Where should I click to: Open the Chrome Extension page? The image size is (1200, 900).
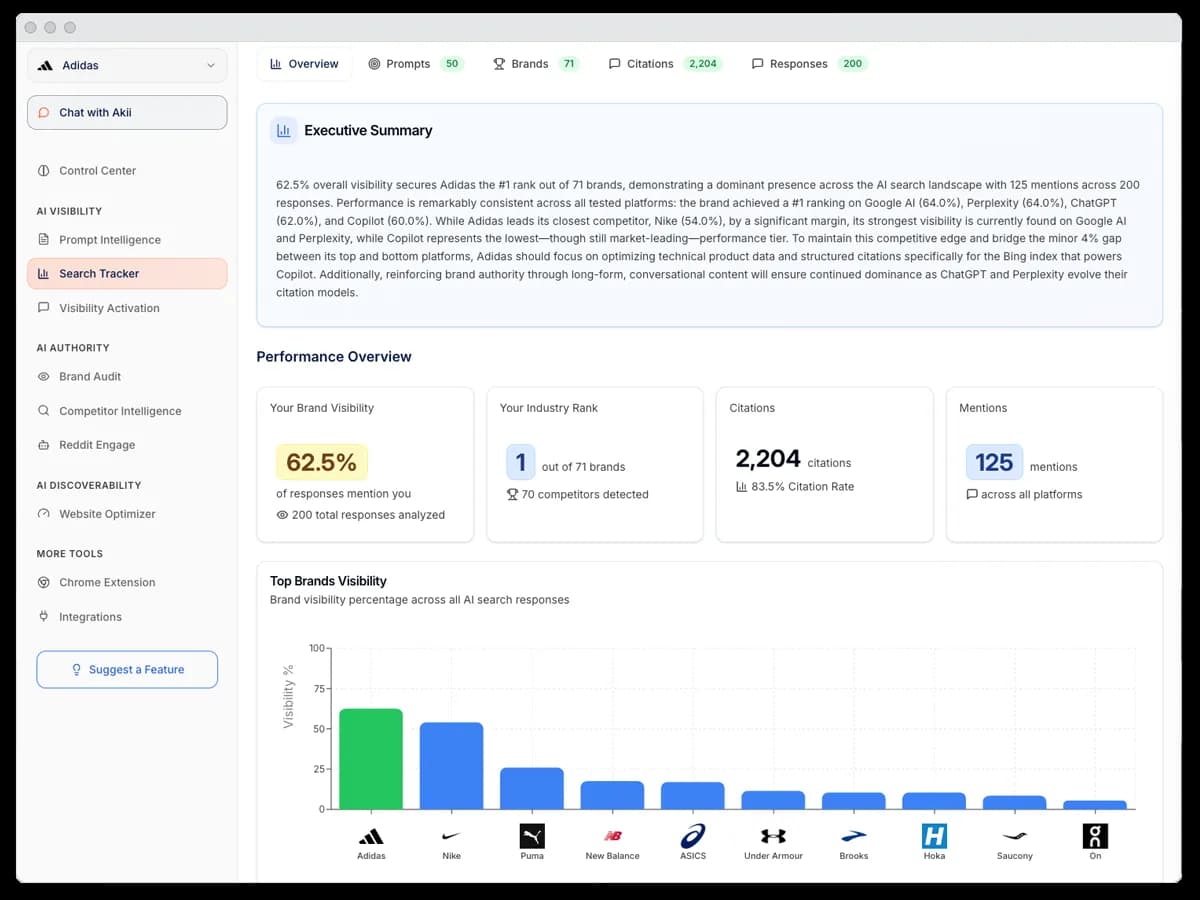click(44, 582)
